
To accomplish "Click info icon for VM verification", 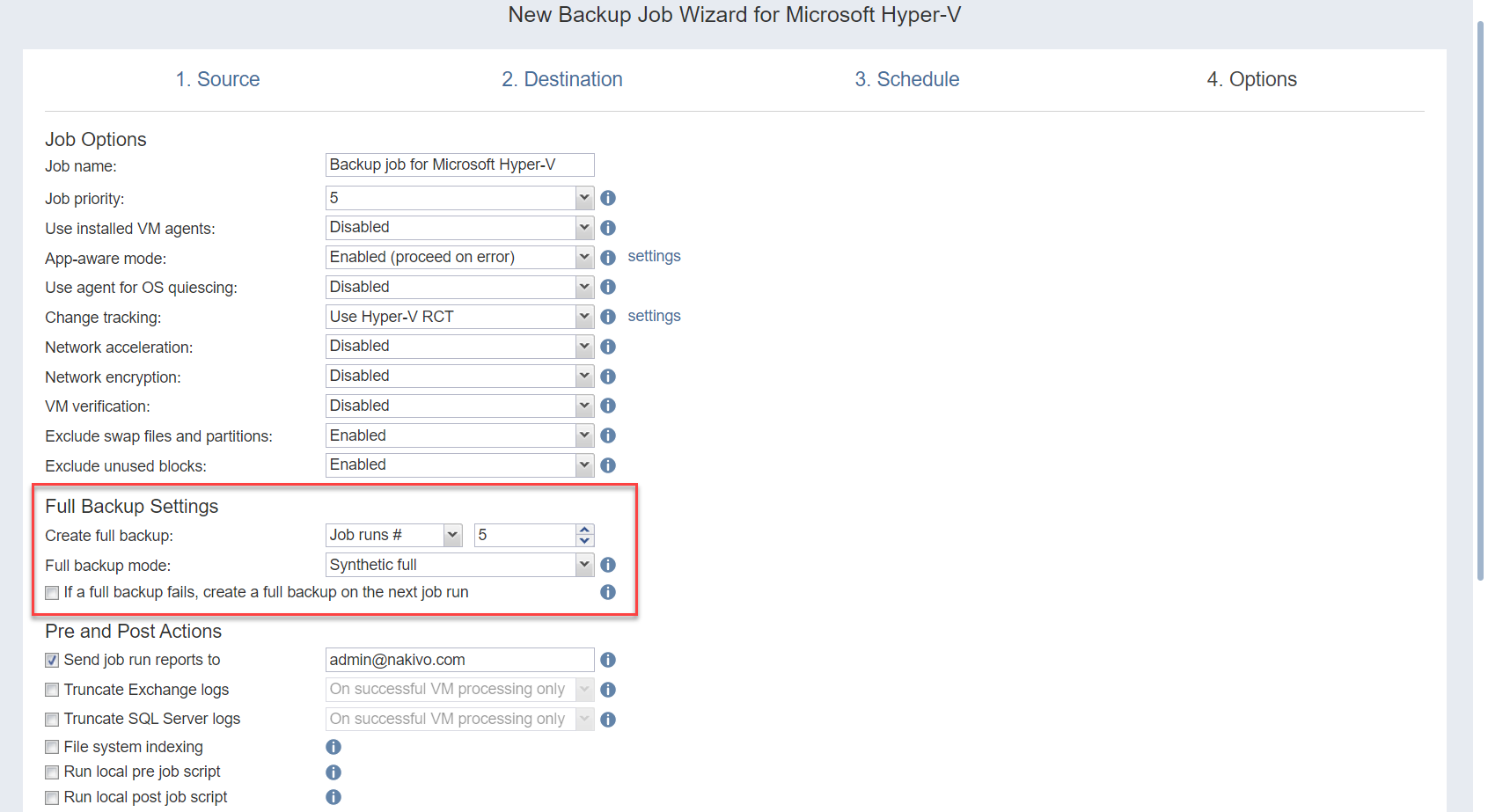I will pyautogui.click(x=607, y=406).
